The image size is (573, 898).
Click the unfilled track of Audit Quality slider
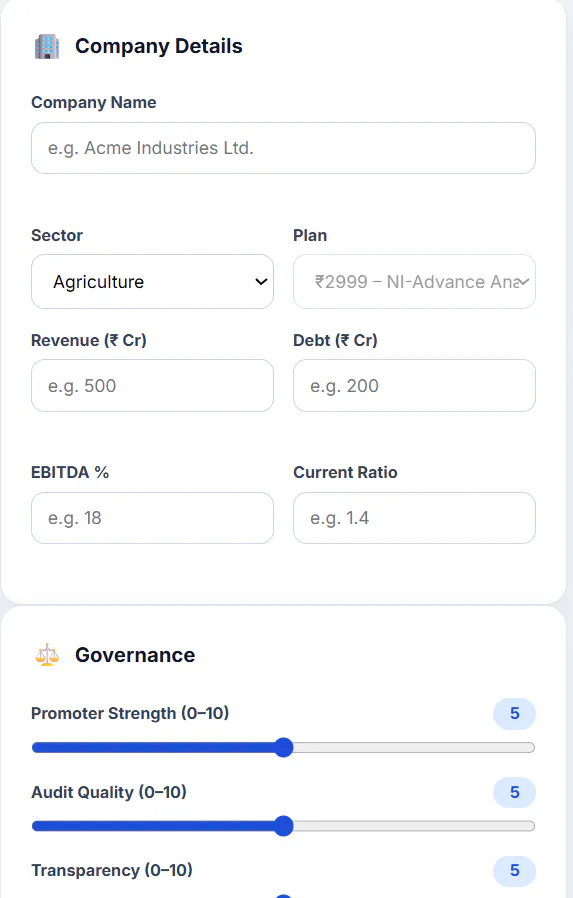click(x=414, y=826)
